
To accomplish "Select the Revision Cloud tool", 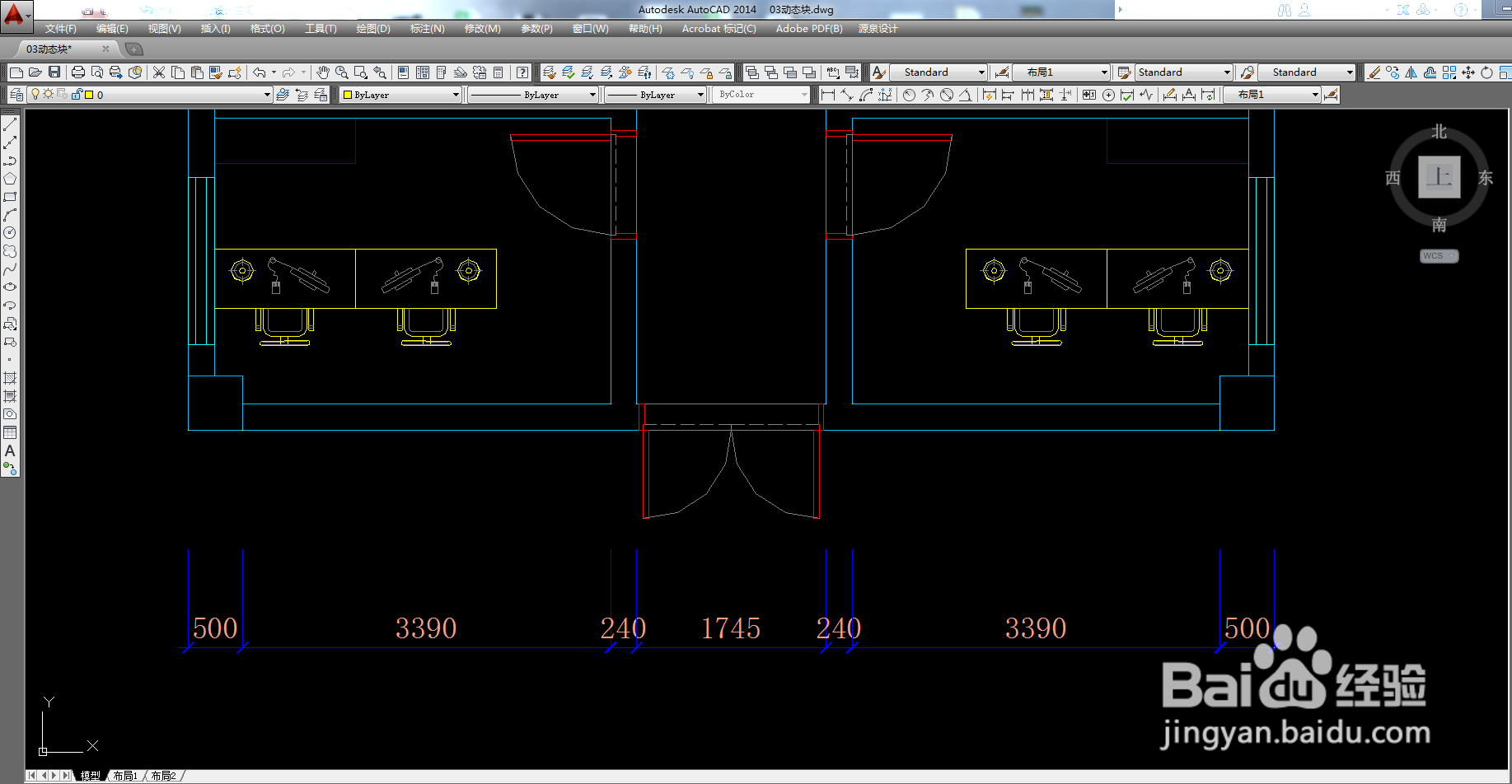I will 10,251.
